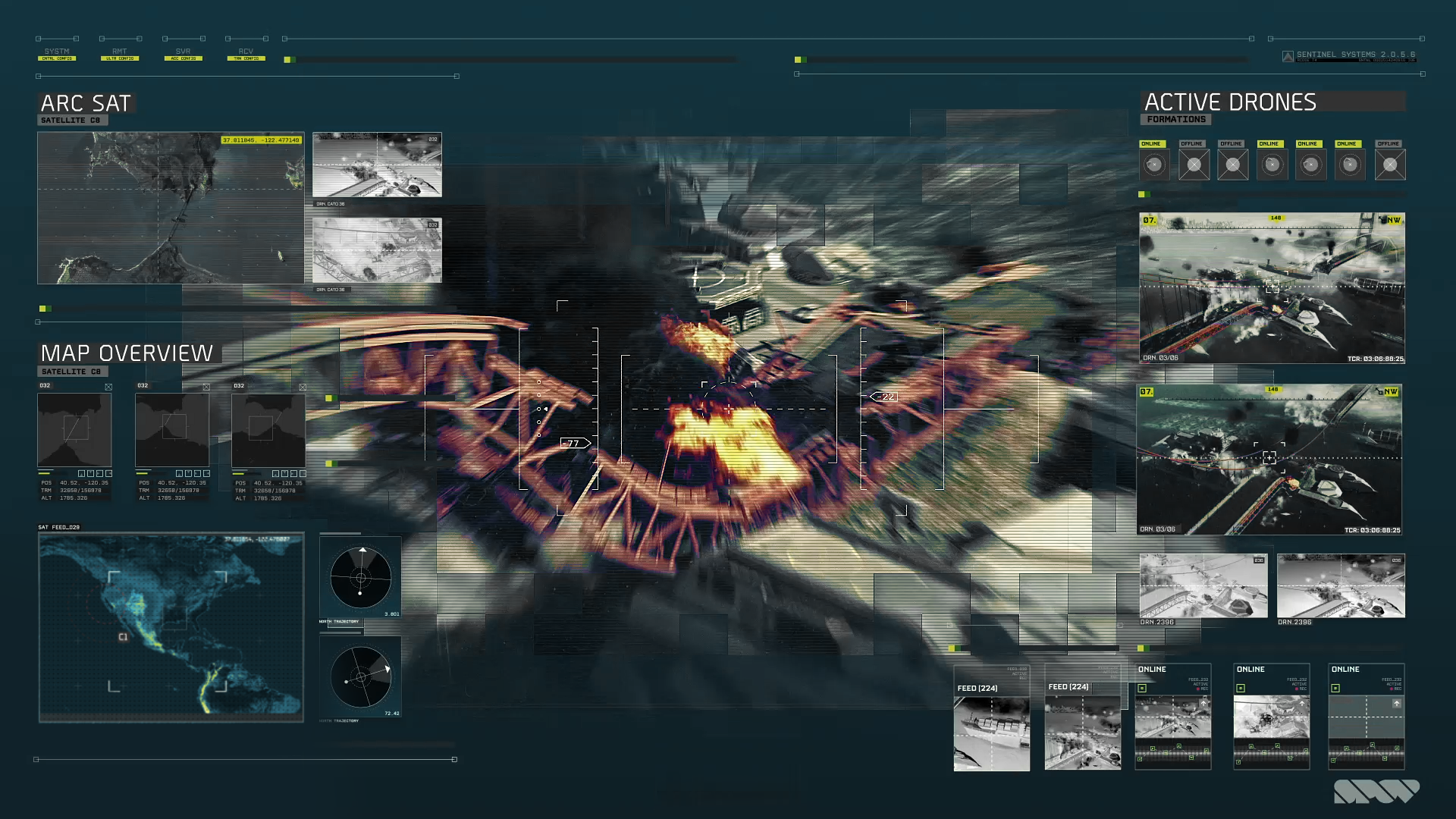Open lower DRN. CATO 38 thermal feed
The image size is (1456, 819).
point(377,251)
